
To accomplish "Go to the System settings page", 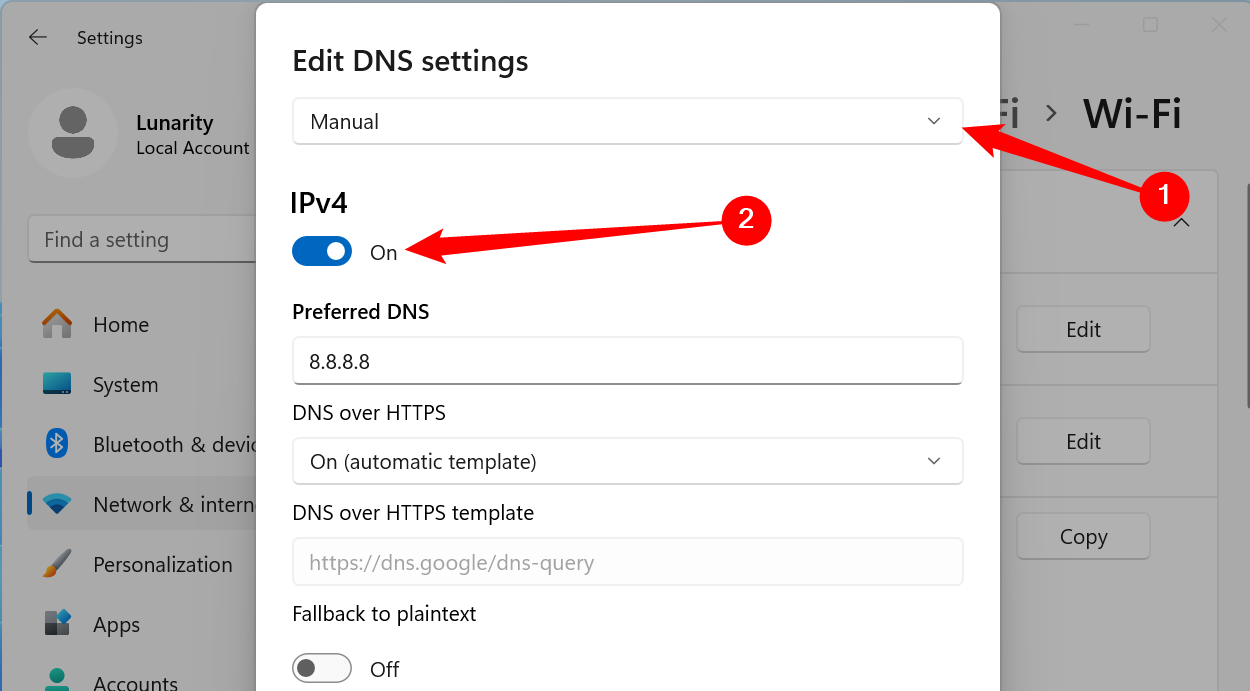I will [x=125, y=385].
